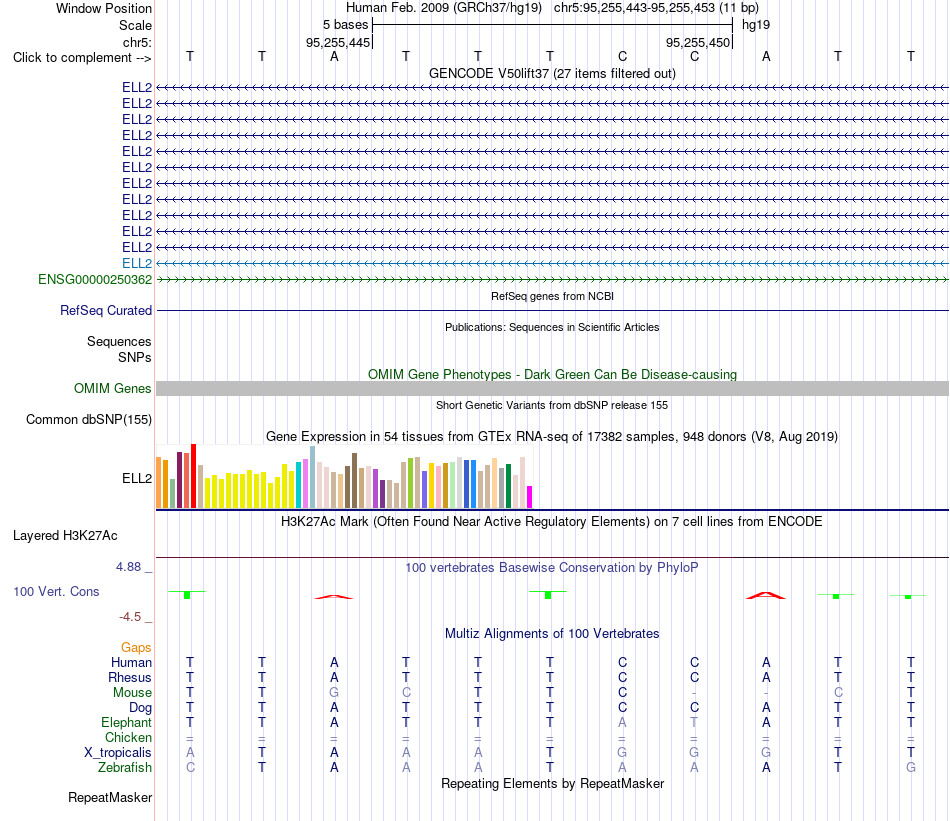The width and height of the screenshot is (950, 821).
Task: Open 'RefSeq genes from NCBI' track title
Action: coord(552,296)
